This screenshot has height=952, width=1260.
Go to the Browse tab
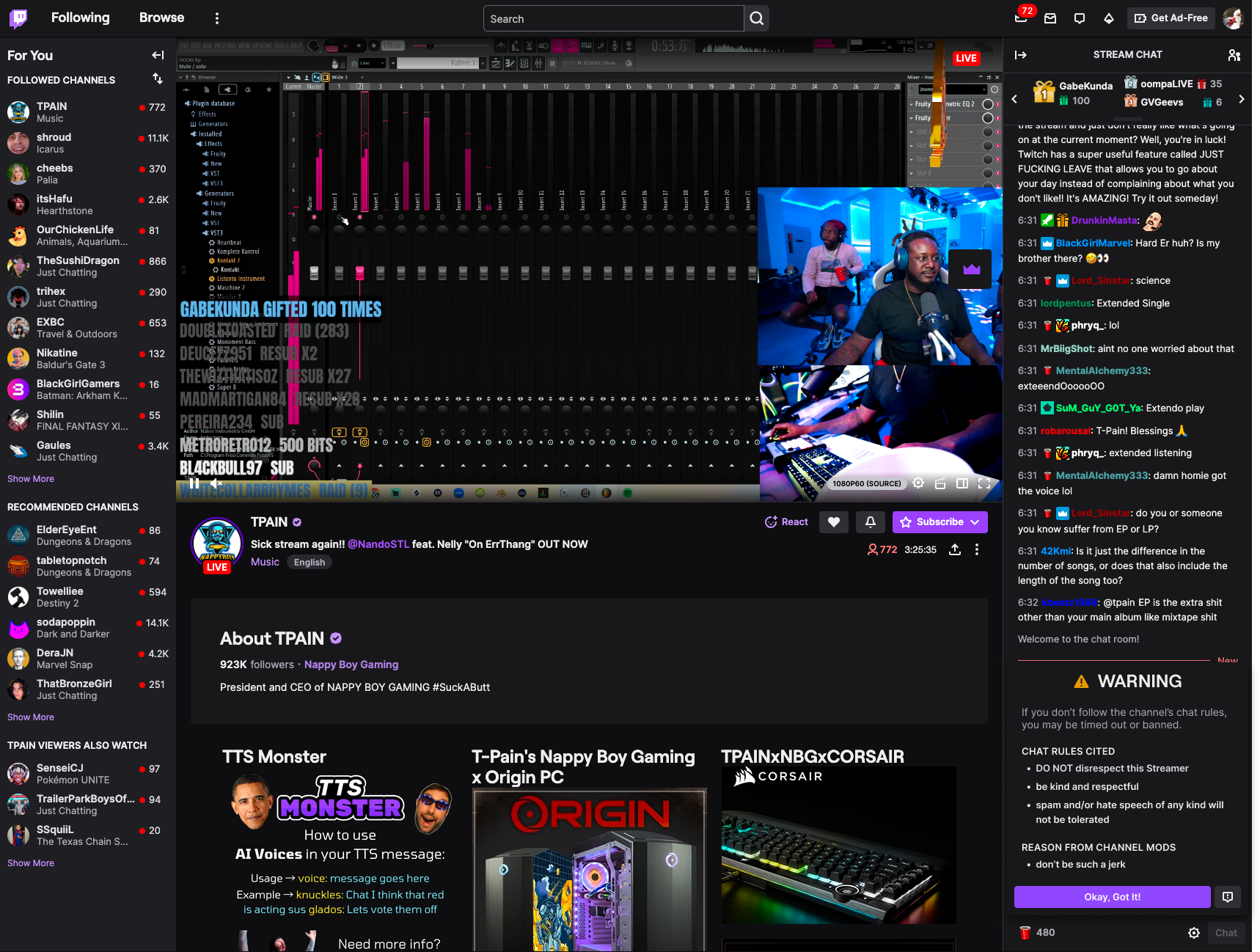coord(161,18)
